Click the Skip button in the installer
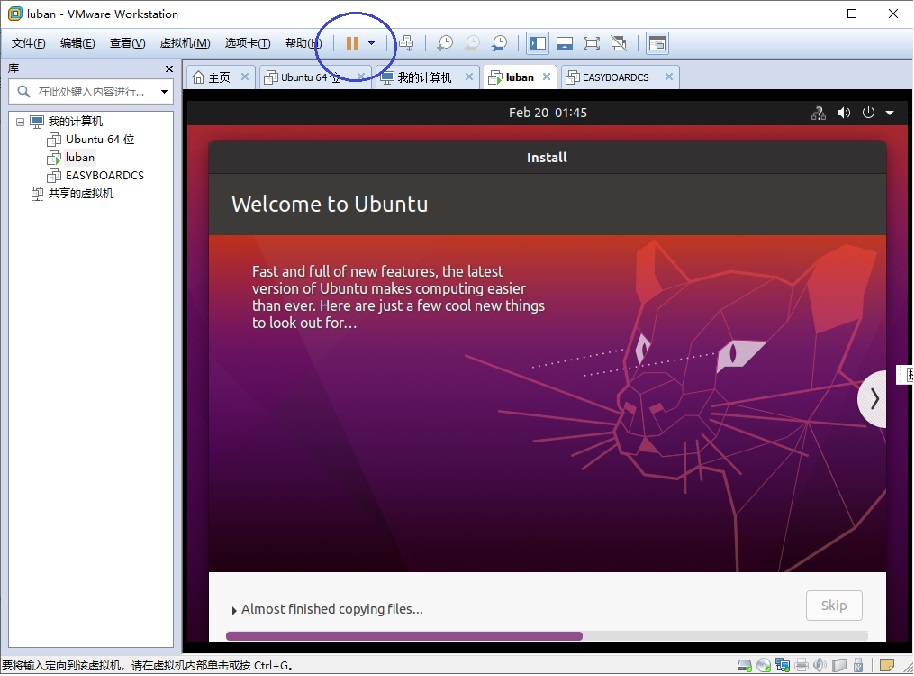The height and width of the screenshot is (676, 914). 834,605
